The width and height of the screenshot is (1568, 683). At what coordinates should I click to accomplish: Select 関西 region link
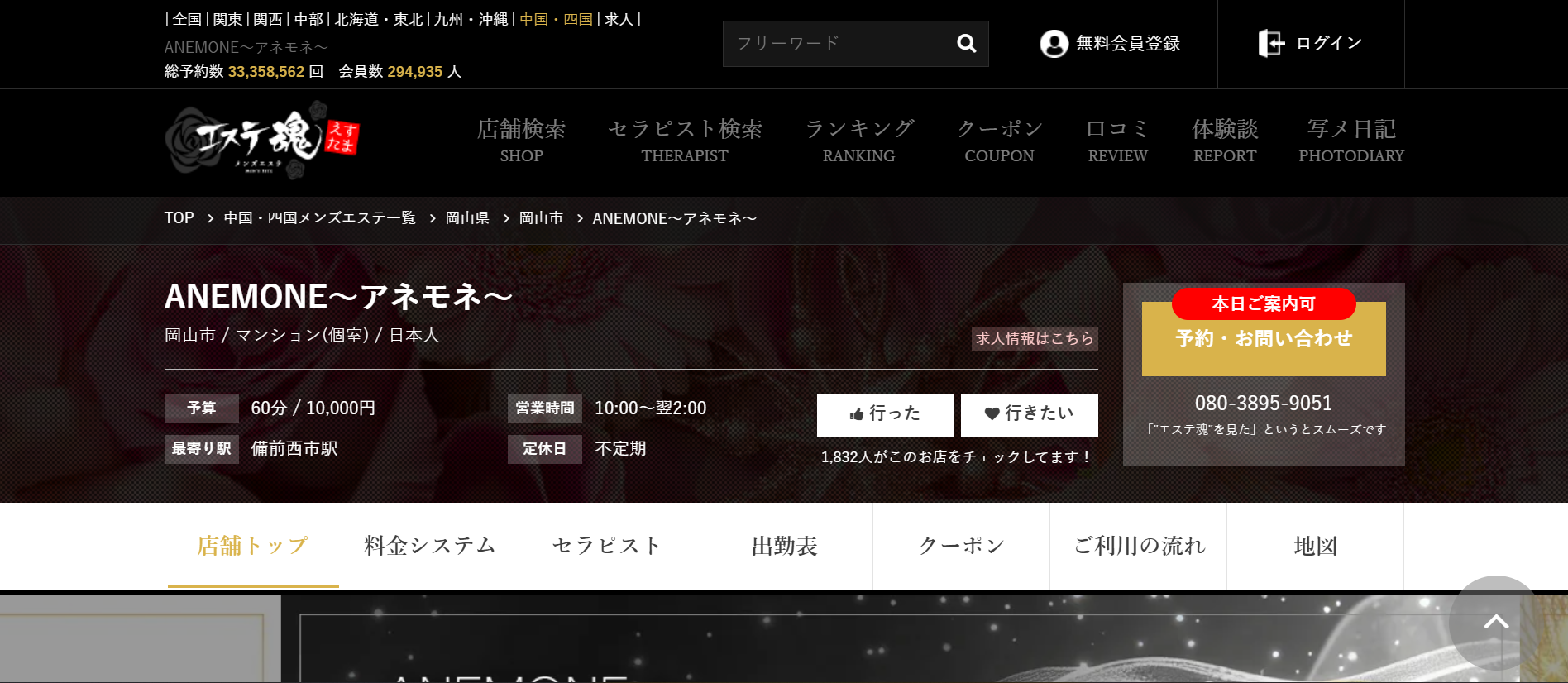pyautogui.click(x=268, y=19)
